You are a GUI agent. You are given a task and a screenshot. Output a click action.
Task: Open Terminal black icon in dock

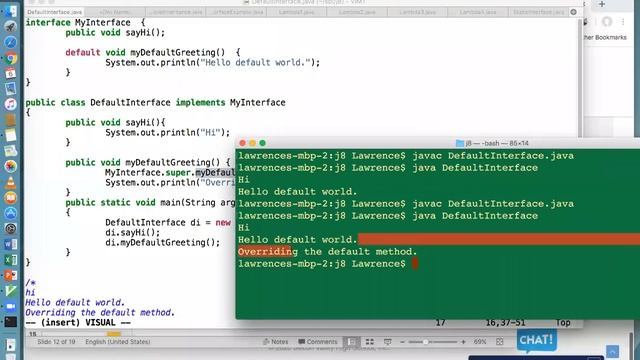coord(11,322)
